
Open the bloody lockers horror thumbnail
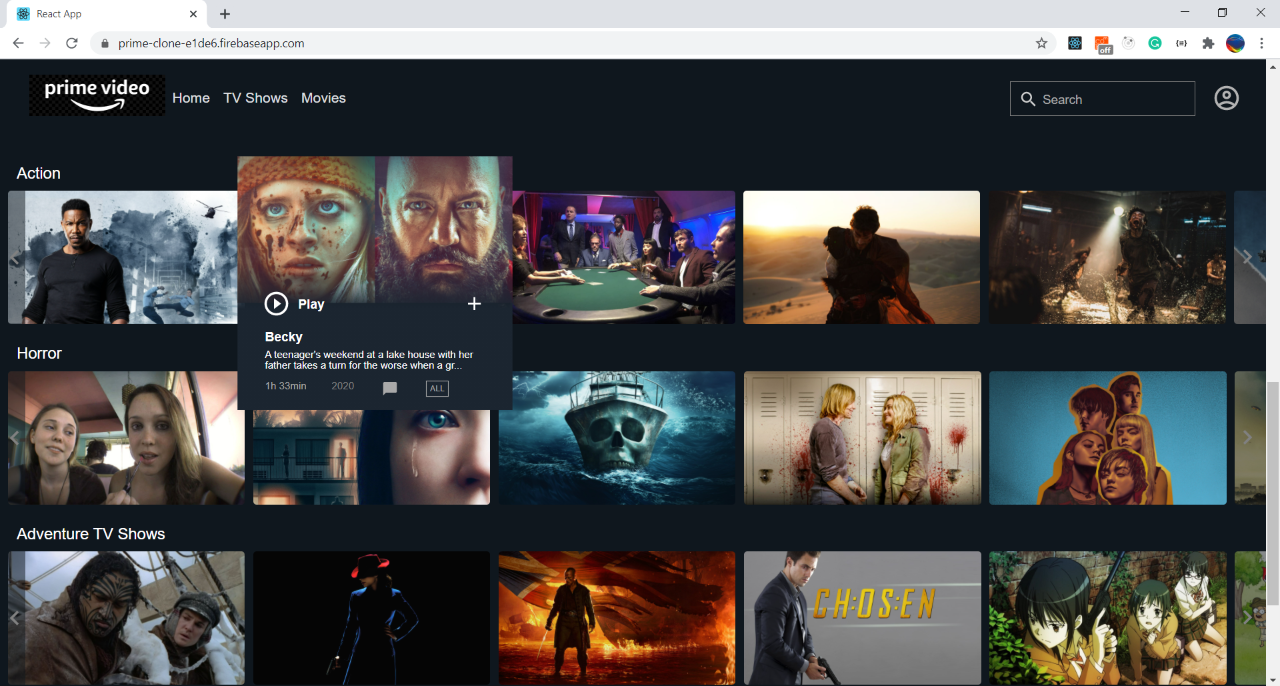tap(862, 438)
